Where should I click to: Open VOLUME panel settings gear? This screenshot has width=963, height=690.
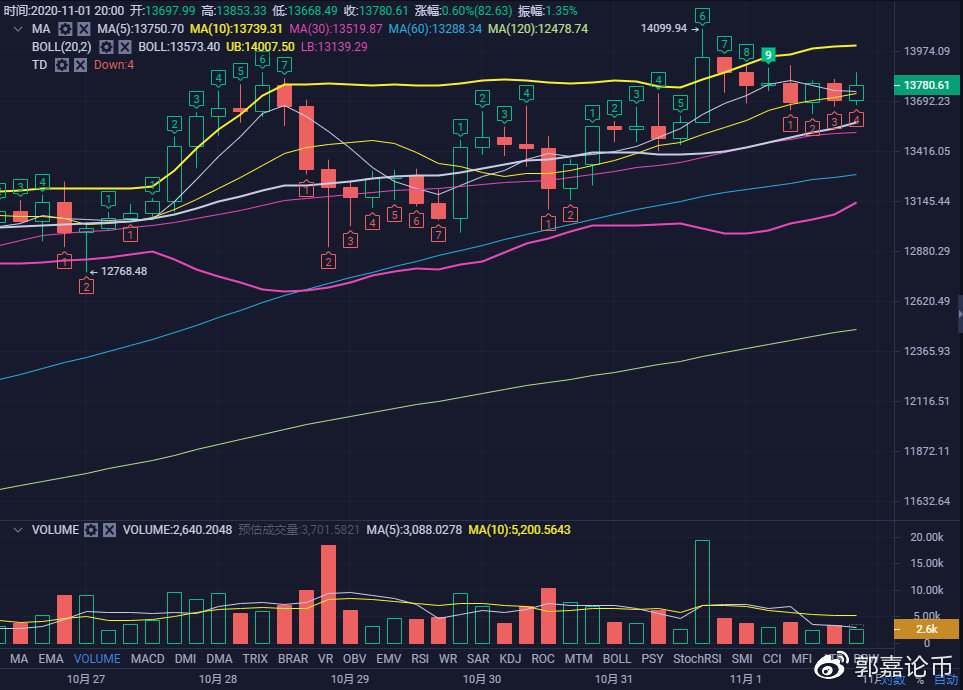pos(91,530)
